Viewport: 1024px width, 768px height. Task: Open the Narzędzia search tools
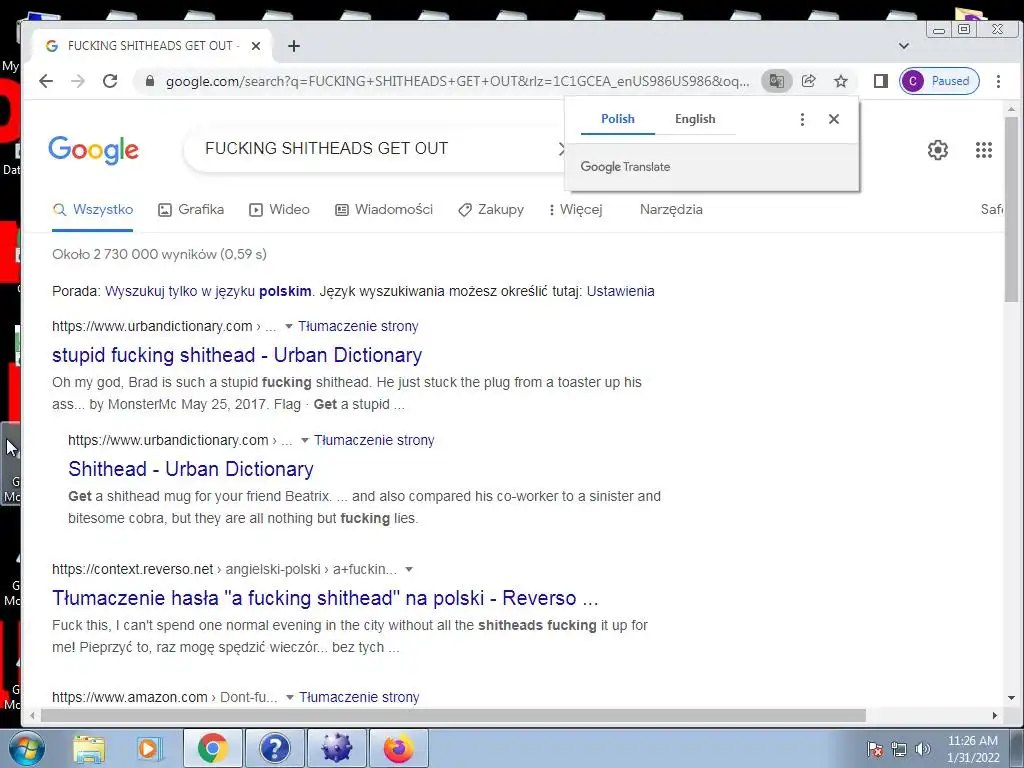click(x=671, y=210)
